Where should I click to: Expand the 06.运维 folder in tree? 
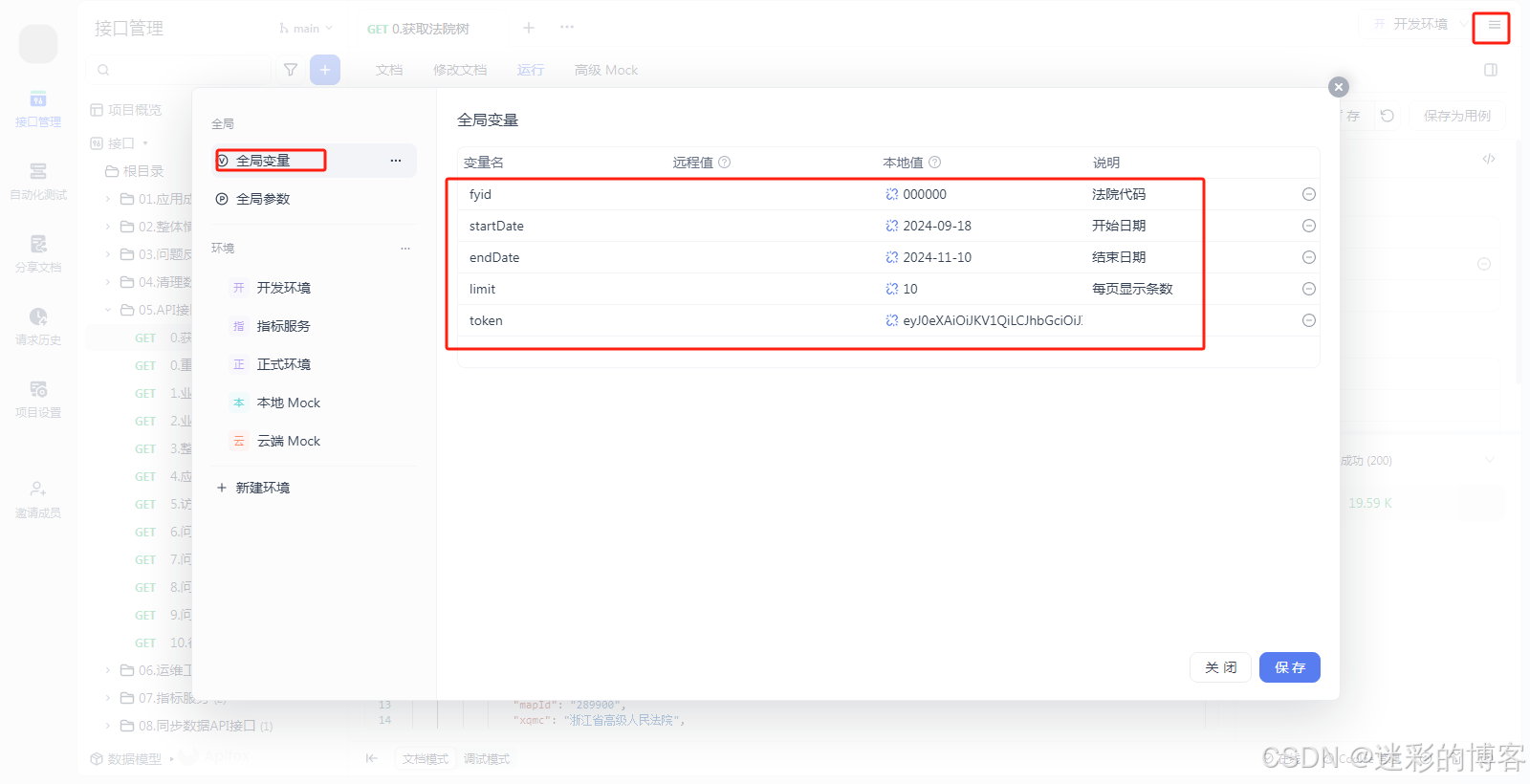pos(107,670)
